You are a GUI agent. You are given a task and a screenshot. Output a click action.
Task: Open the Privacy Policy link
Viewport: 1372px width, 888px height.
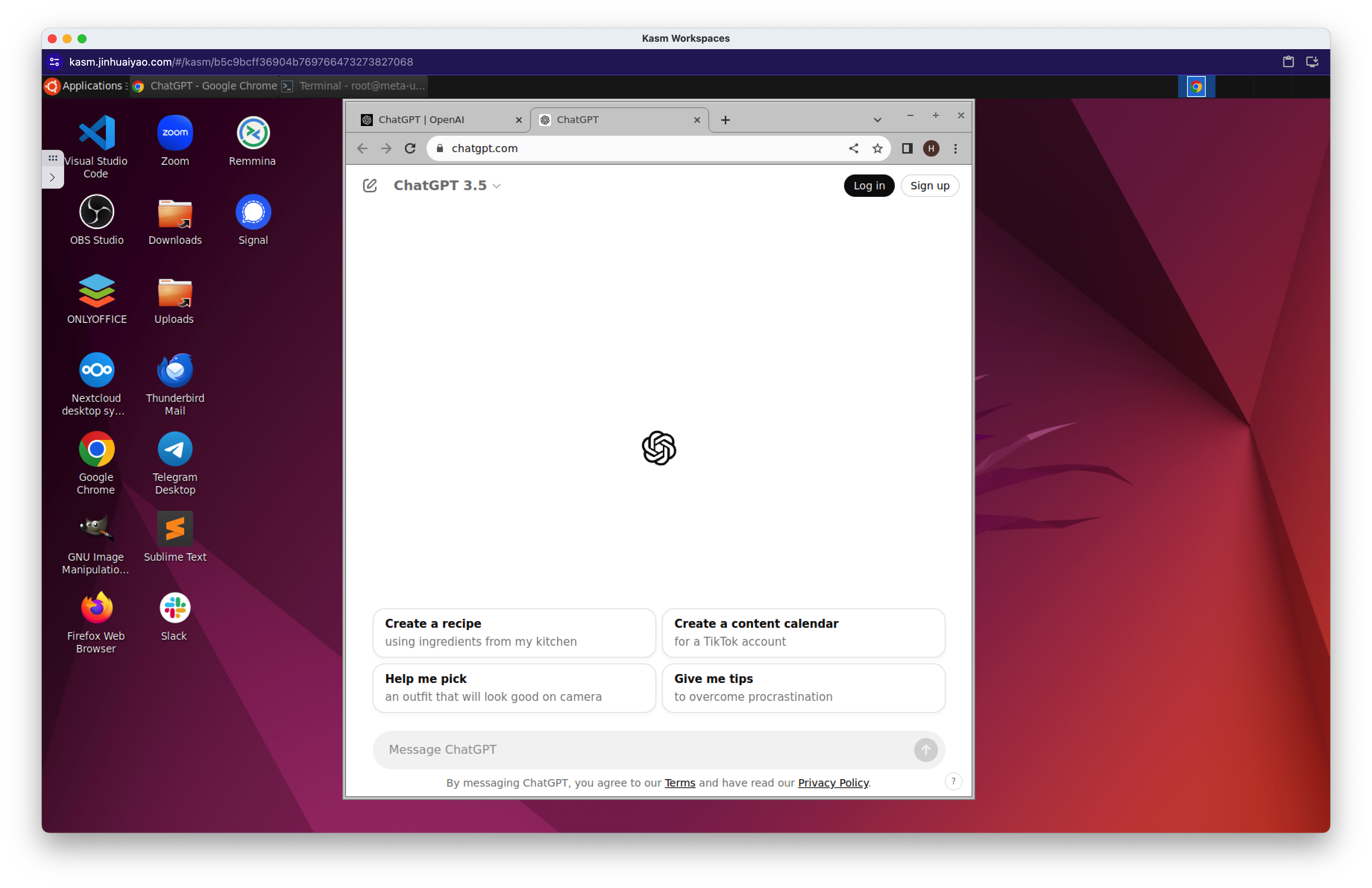pyautogui.click(x=833, y=782)
